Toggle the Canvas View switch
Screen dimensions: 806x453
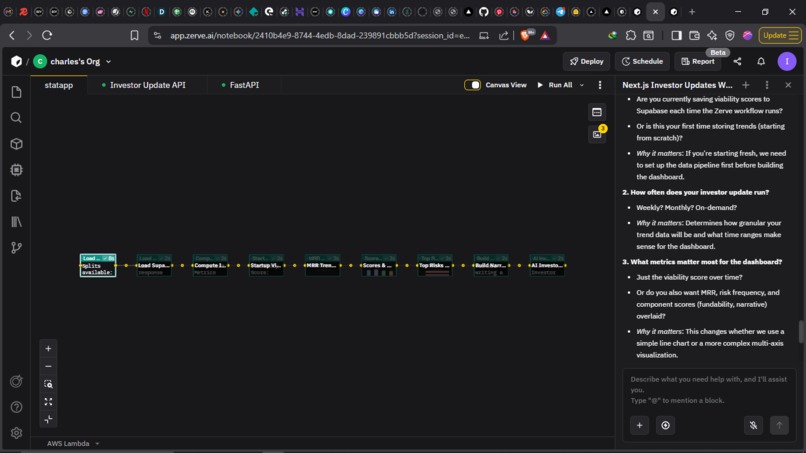pos(472,85)
